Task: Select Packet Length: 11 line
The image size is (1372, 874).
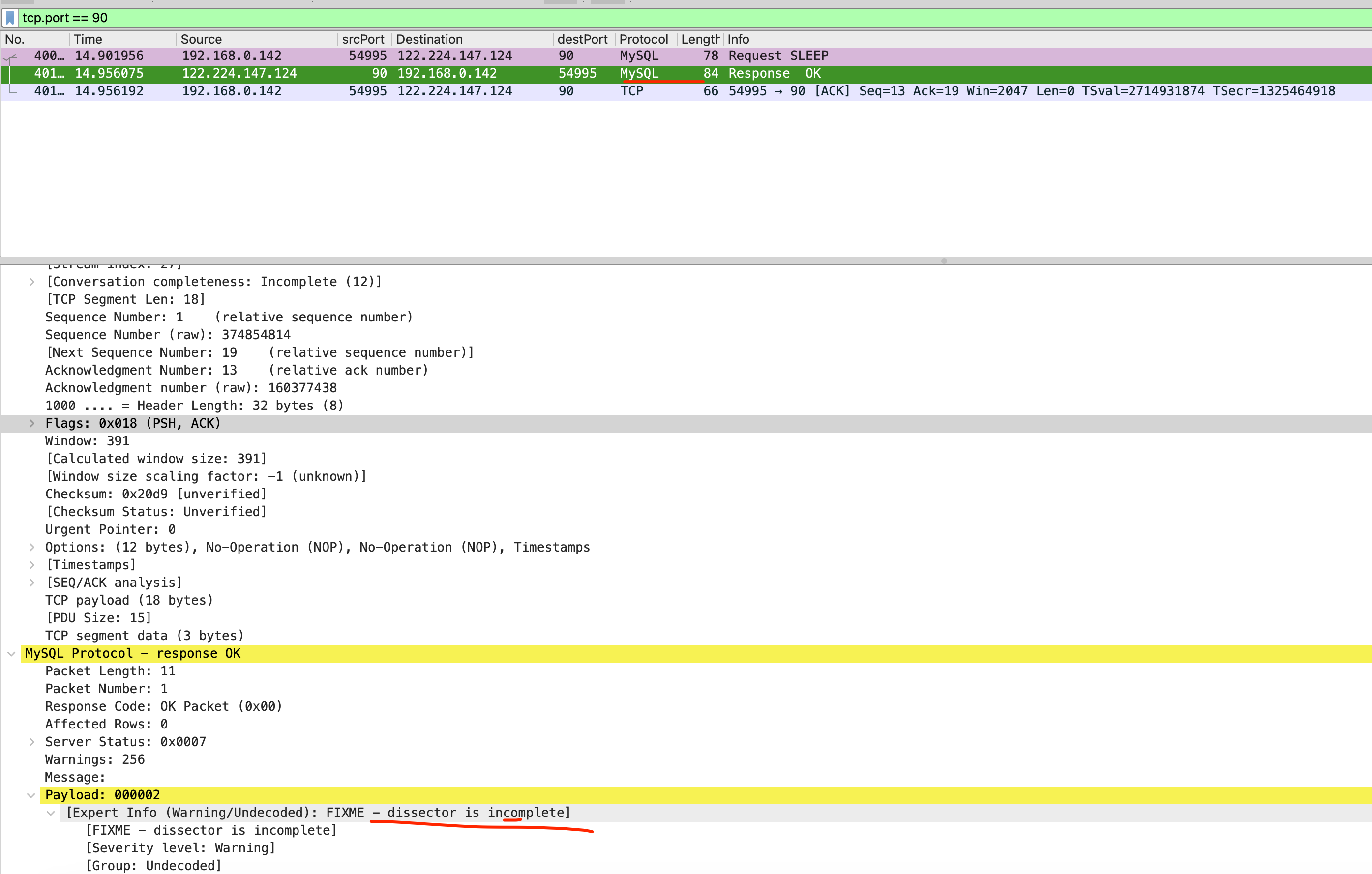Action: pos(111,671)
